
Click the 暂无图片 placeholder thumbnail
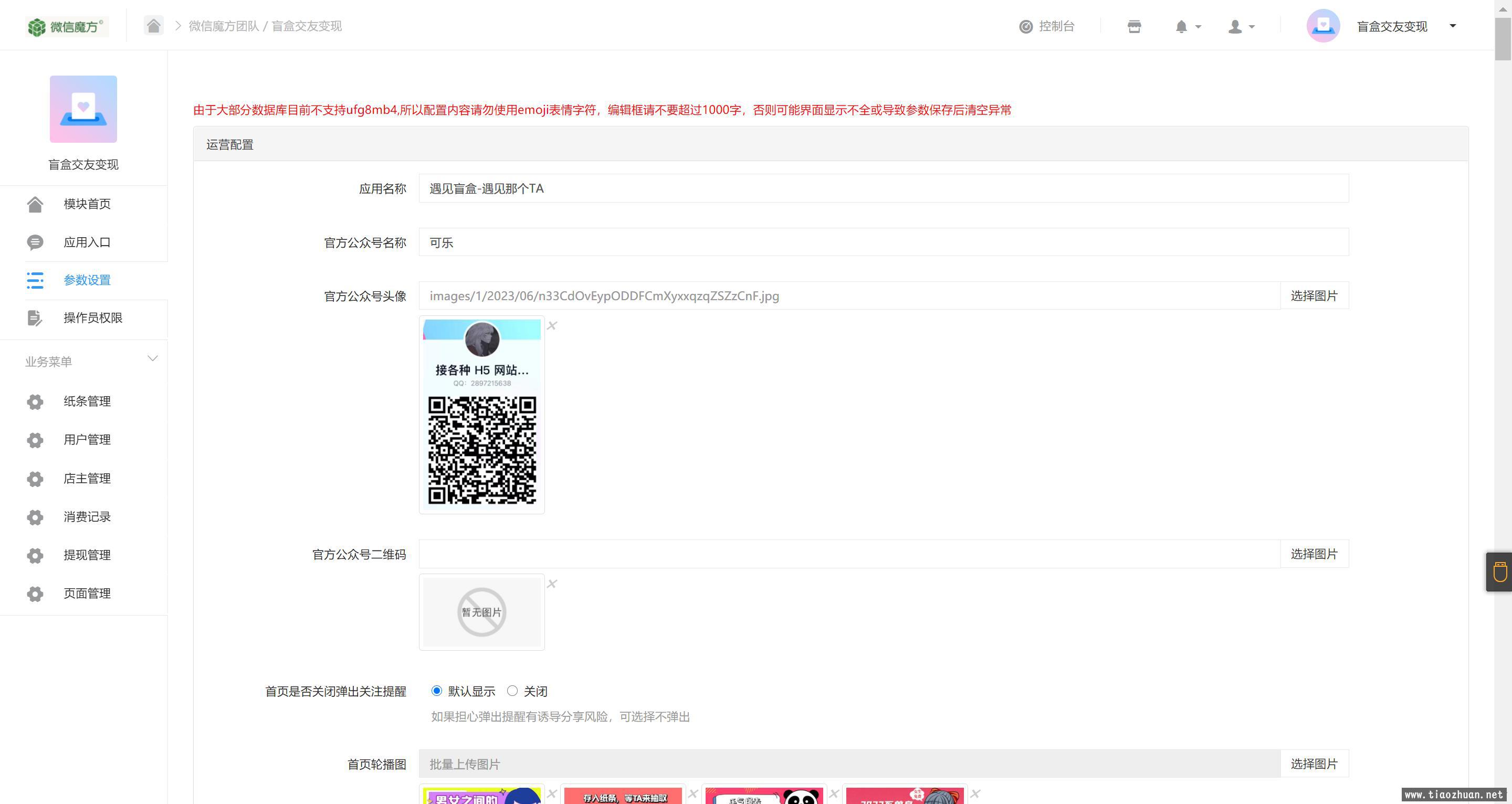coord(482,612)
